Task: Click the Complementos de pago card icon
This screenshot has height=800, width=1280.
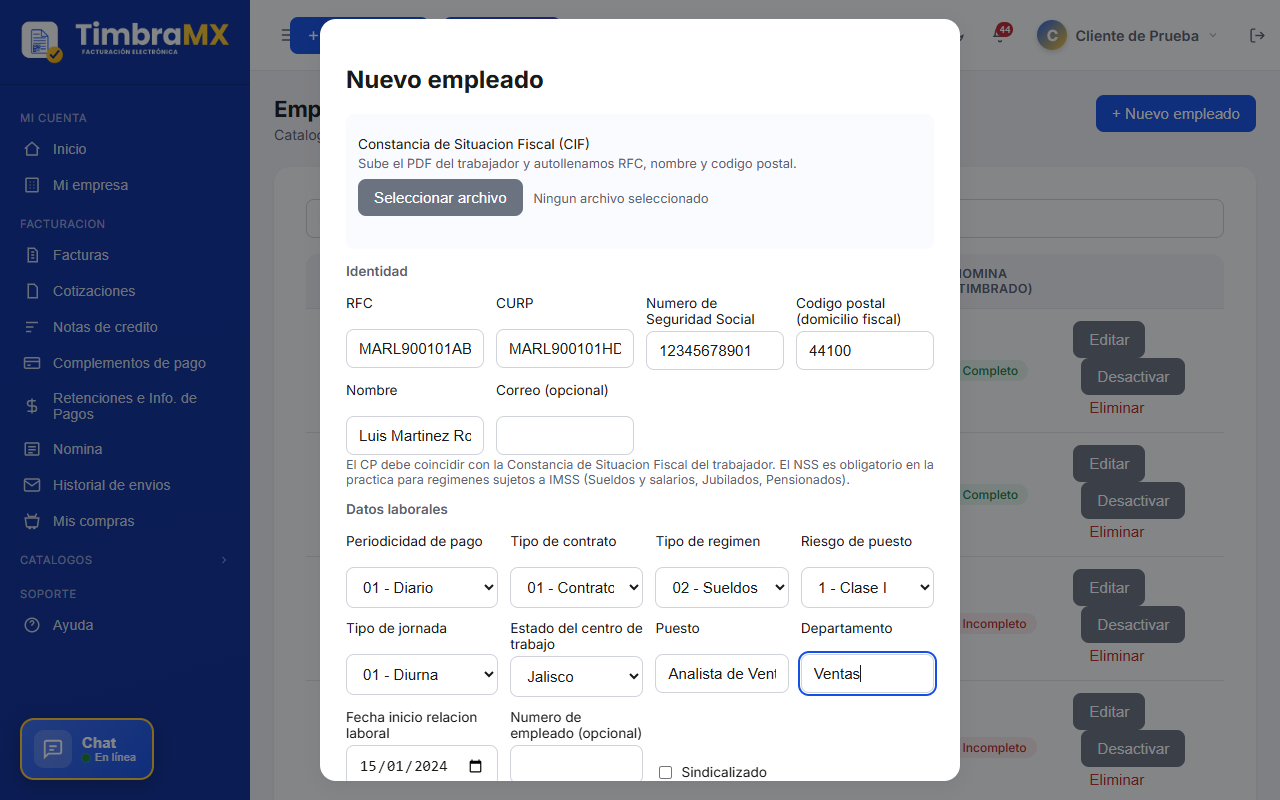Action: (32, 363)
